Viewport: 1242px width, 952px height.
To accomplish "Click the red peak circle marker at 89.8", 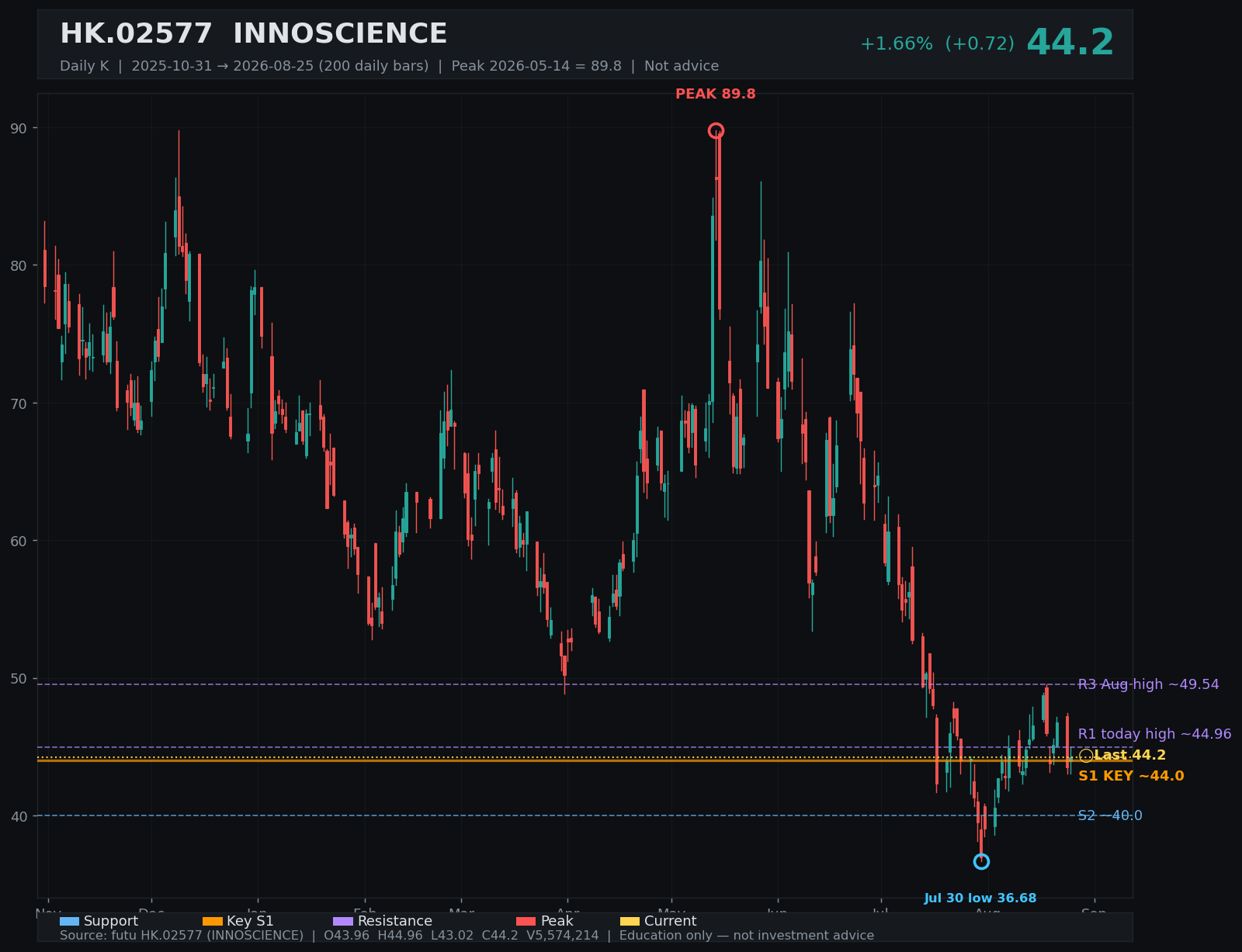I will pyautogui.click(x=716, y=130).
